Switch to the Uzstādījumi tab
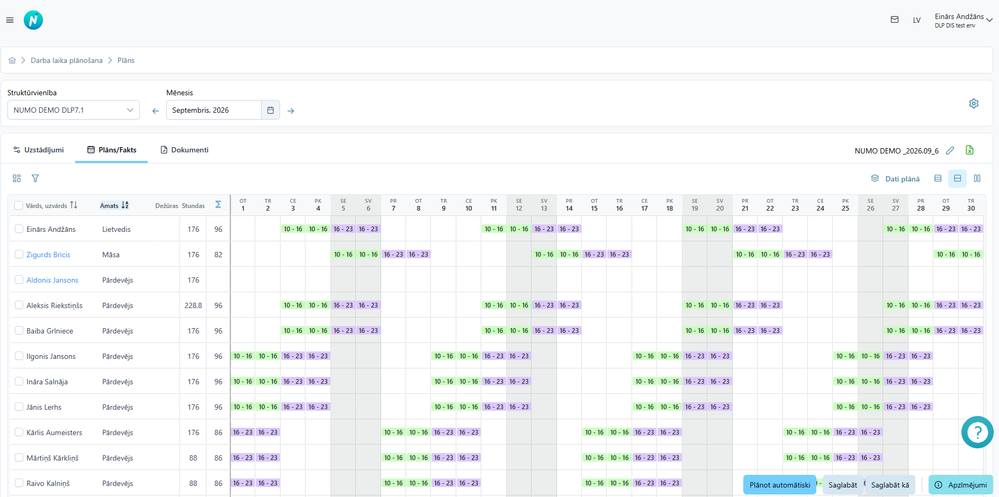The width and height of the screenshot is (999, 497). point(38,150)
